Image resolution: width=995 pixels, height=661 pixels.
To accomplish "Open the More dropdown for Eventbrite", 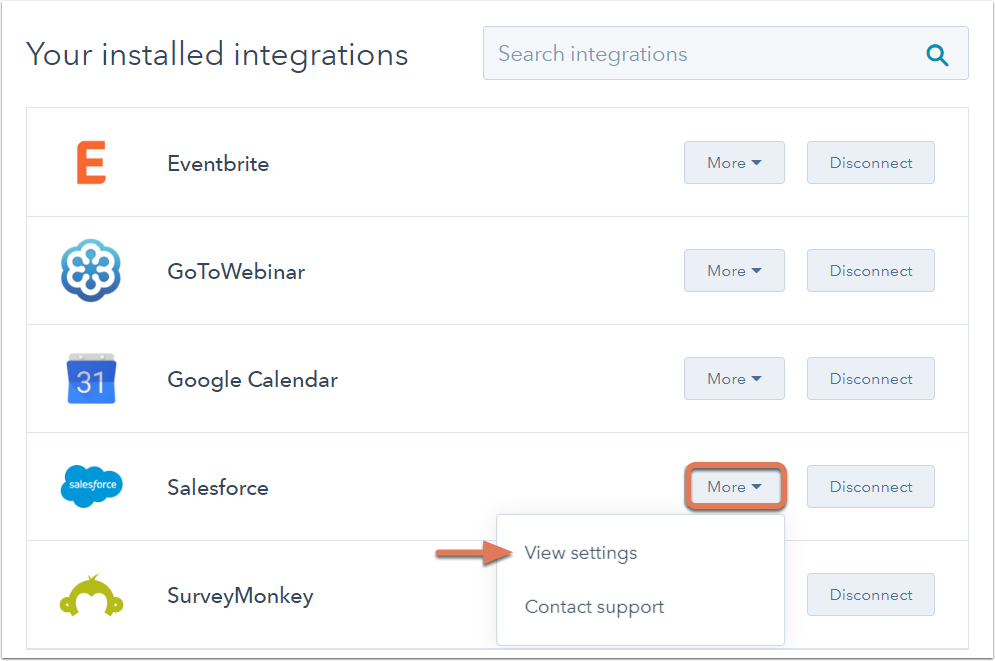I will coord(734,163).
